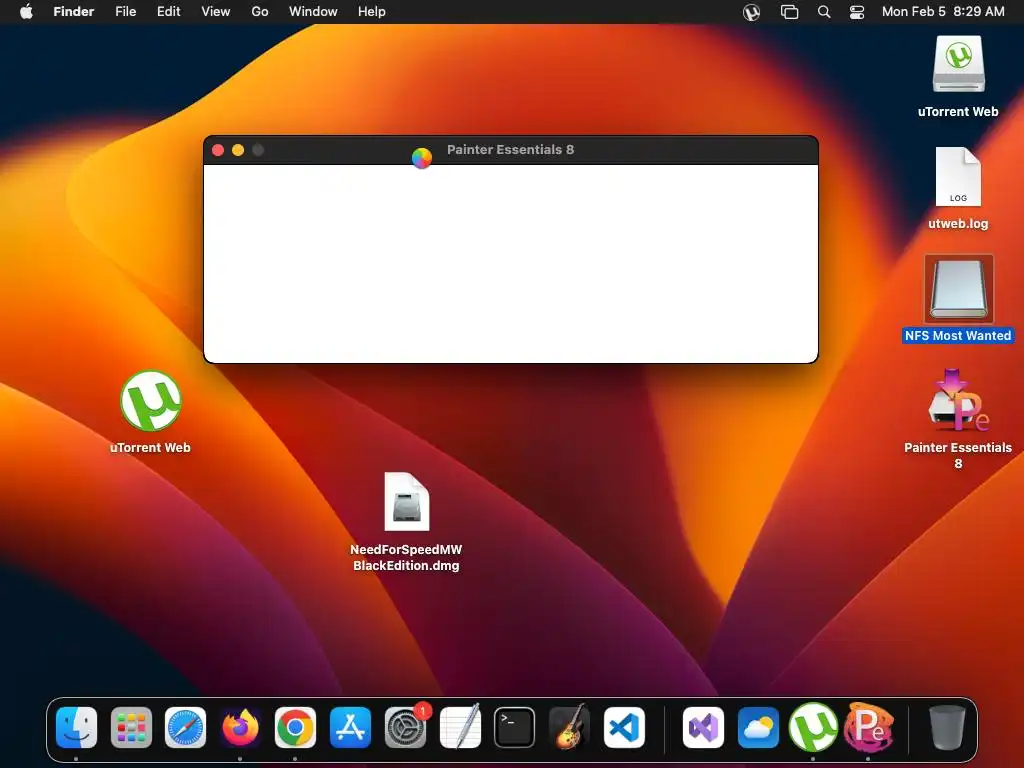The height and width of the screenshot is (768, 1024).
Task: Open the File menu
Action: point(125,12)
